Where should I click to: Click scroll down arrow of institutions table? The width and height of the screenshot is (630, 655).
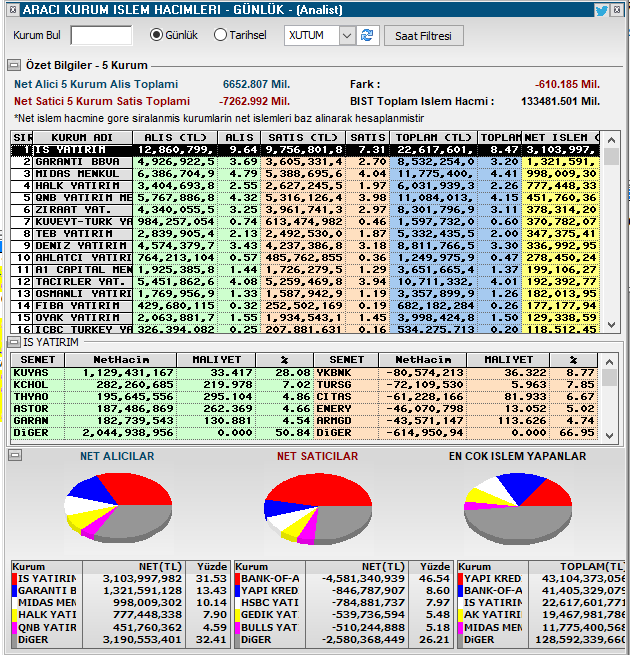[611, 325]
